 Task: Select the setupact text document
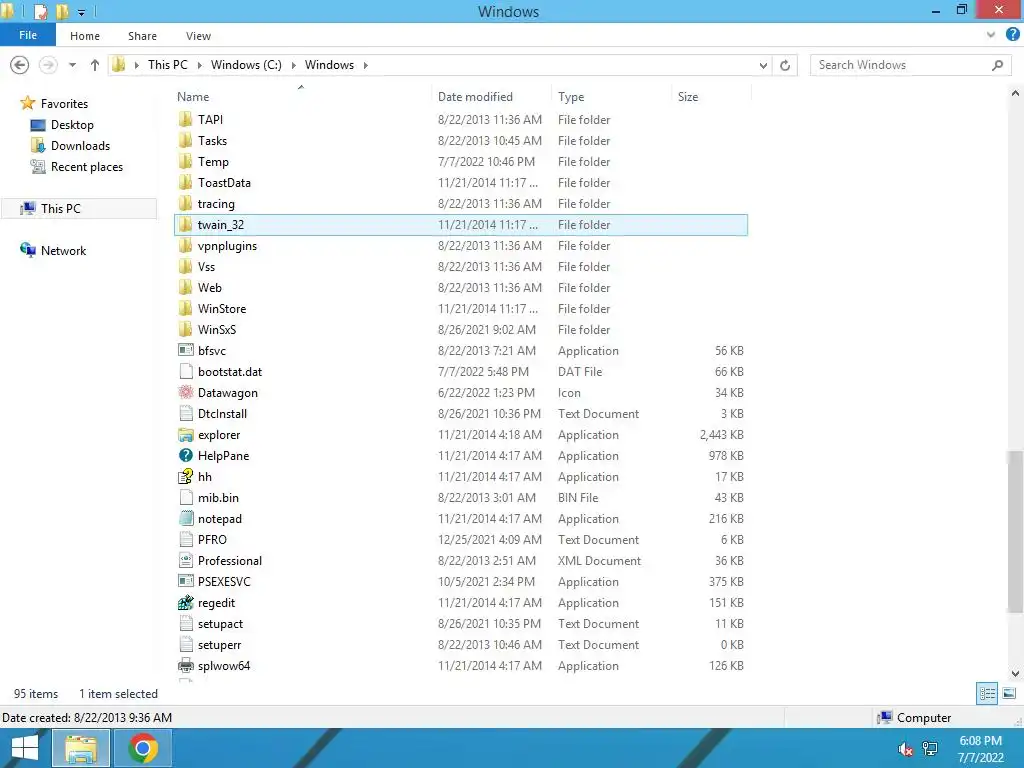460,624
